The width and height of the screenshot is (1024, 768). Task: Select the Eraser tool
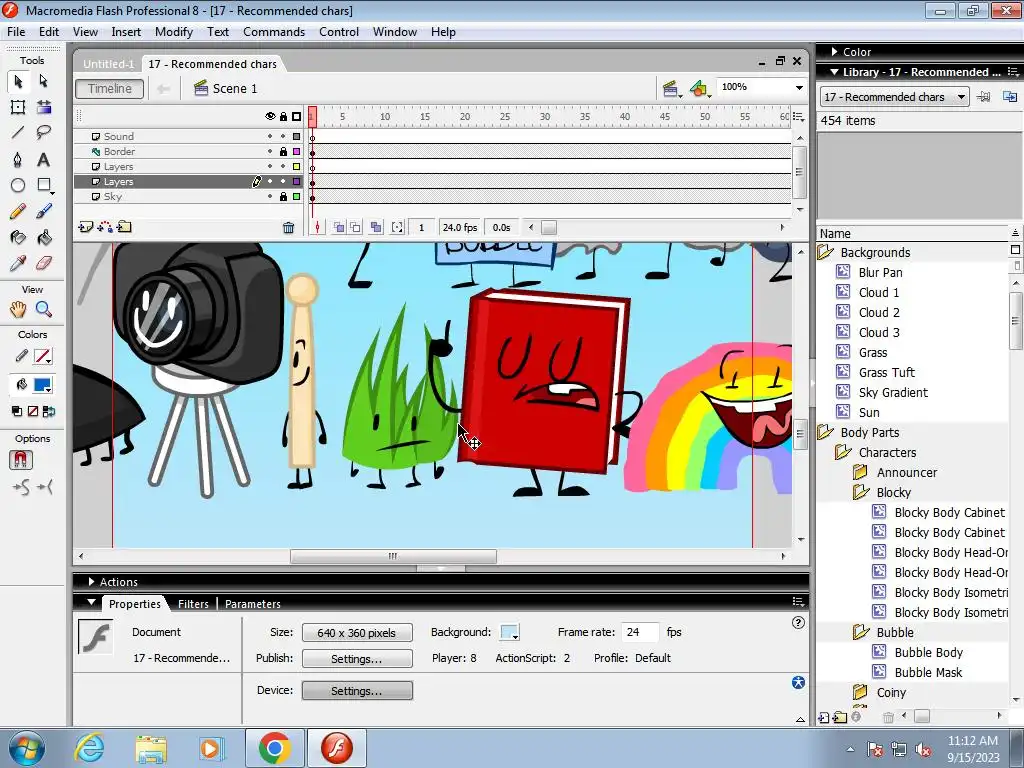click(44, 263)
